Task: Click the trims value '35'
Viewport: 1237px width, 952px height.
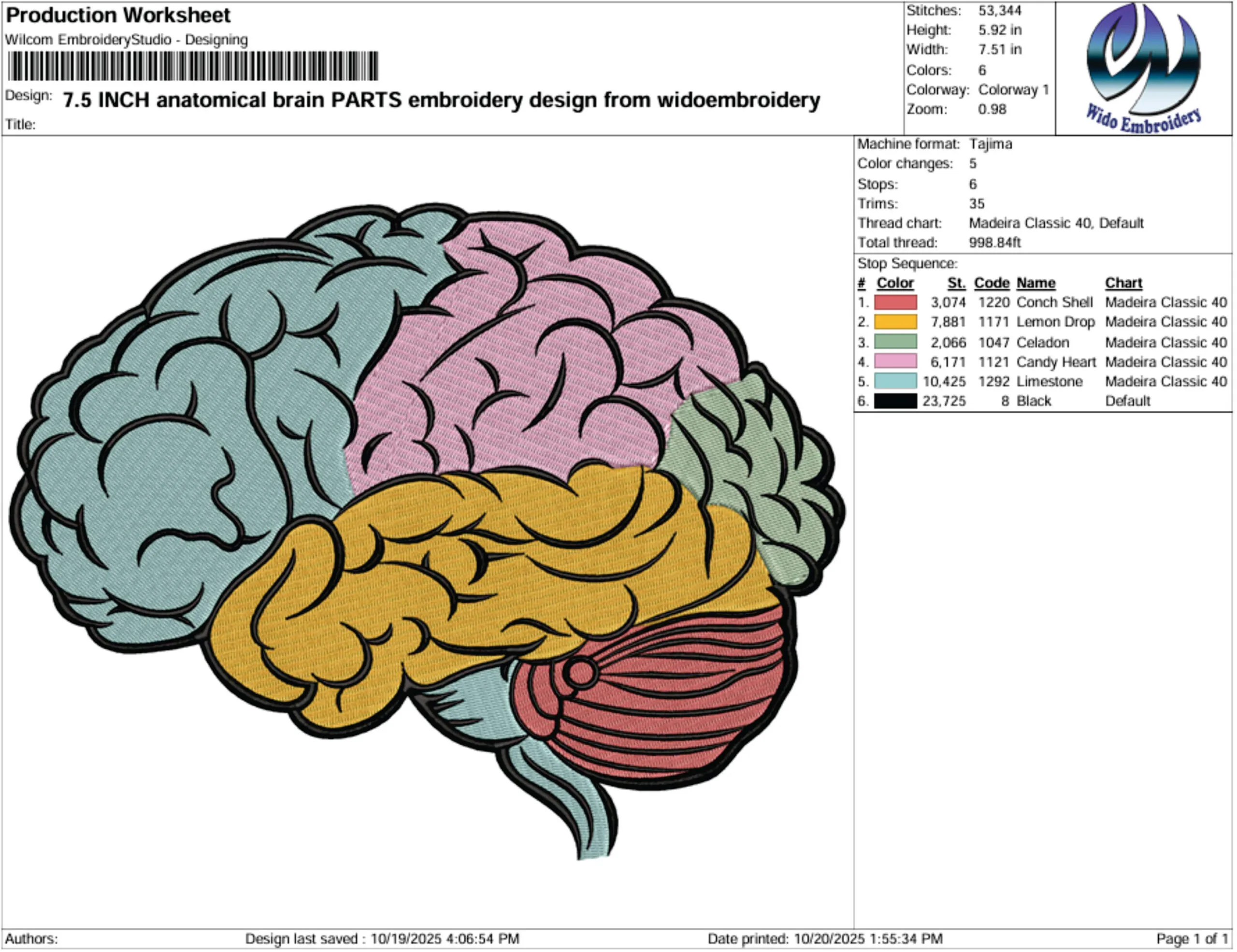Action: pyautogui.click(x=977, y=203)
